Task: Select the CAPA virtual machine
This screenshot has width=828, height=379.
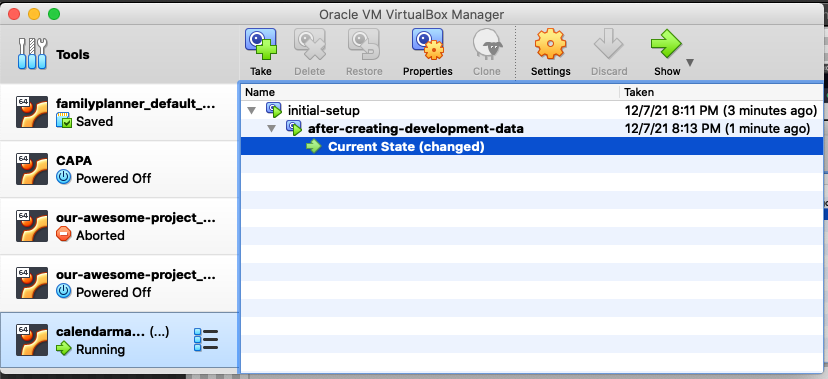Action: [119, 169]
